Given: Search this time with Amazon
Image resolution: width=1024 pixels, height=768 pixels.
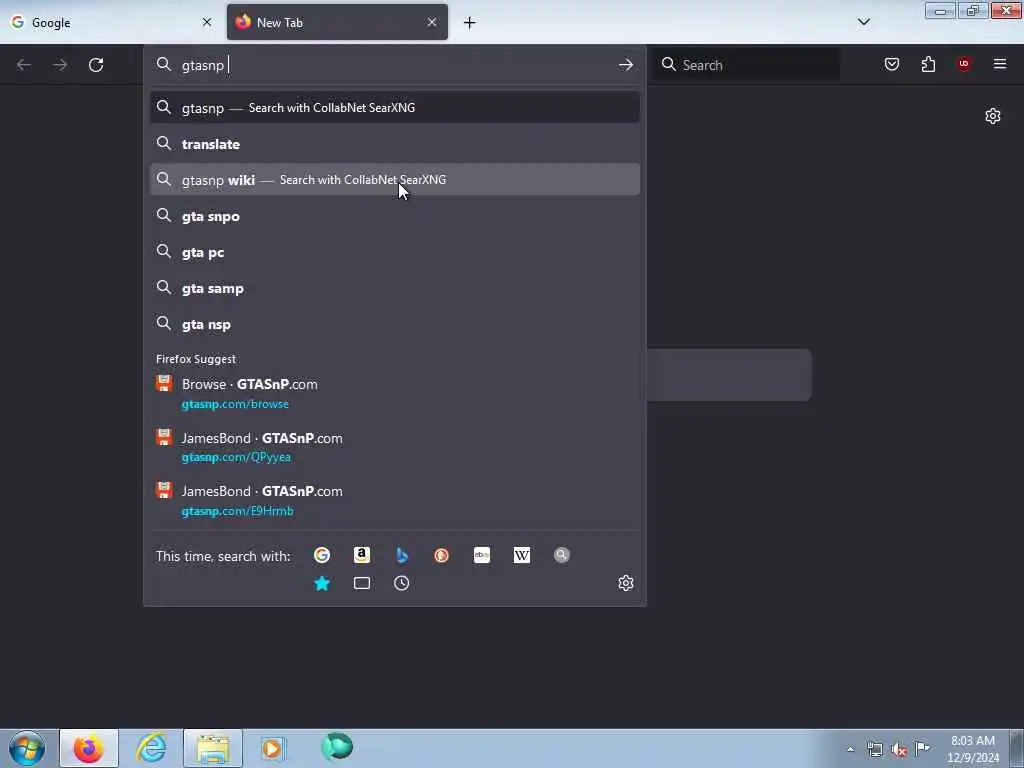Looking at the screenshot, I should pos(362,555).
